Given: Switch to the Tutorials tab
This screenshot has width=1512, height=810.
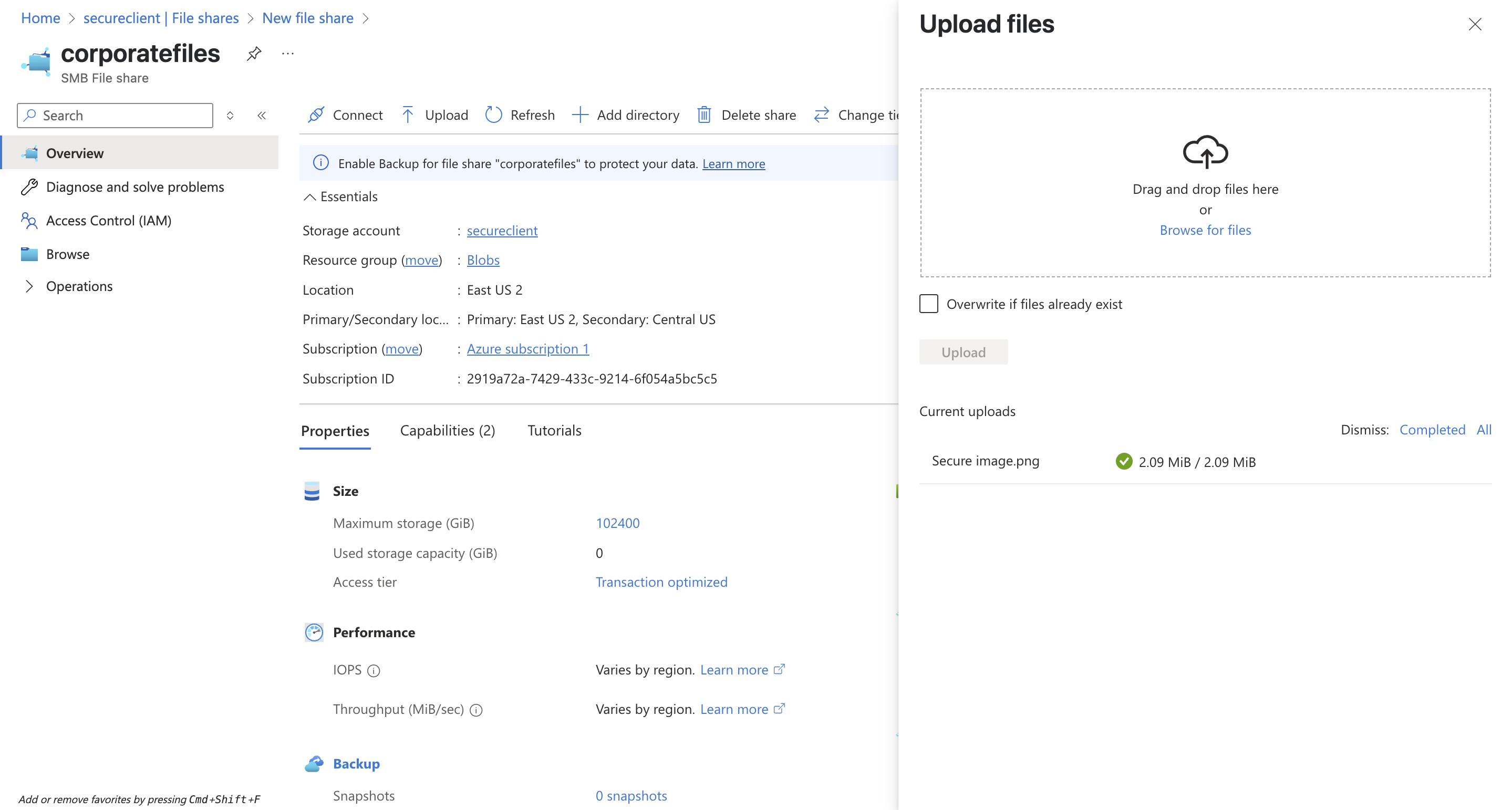Looking at the screenshot, I should pyautogui.click(x=554, y=431).
